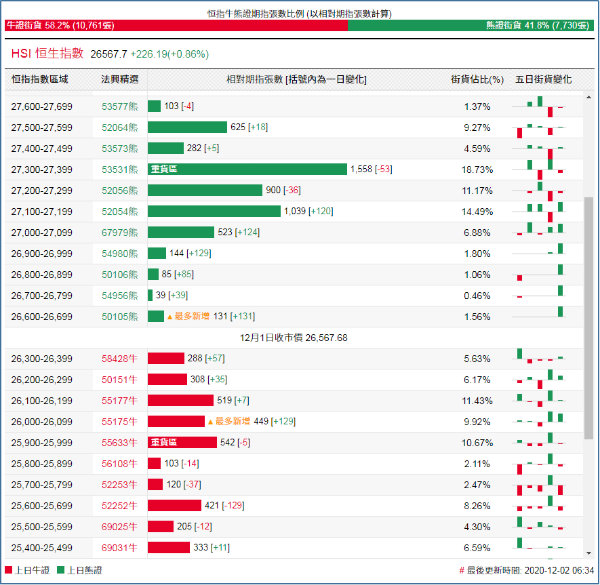Click the green 上日熊證 legend swatch
Screen dimensions: 600x585
(x=60, y=570)
